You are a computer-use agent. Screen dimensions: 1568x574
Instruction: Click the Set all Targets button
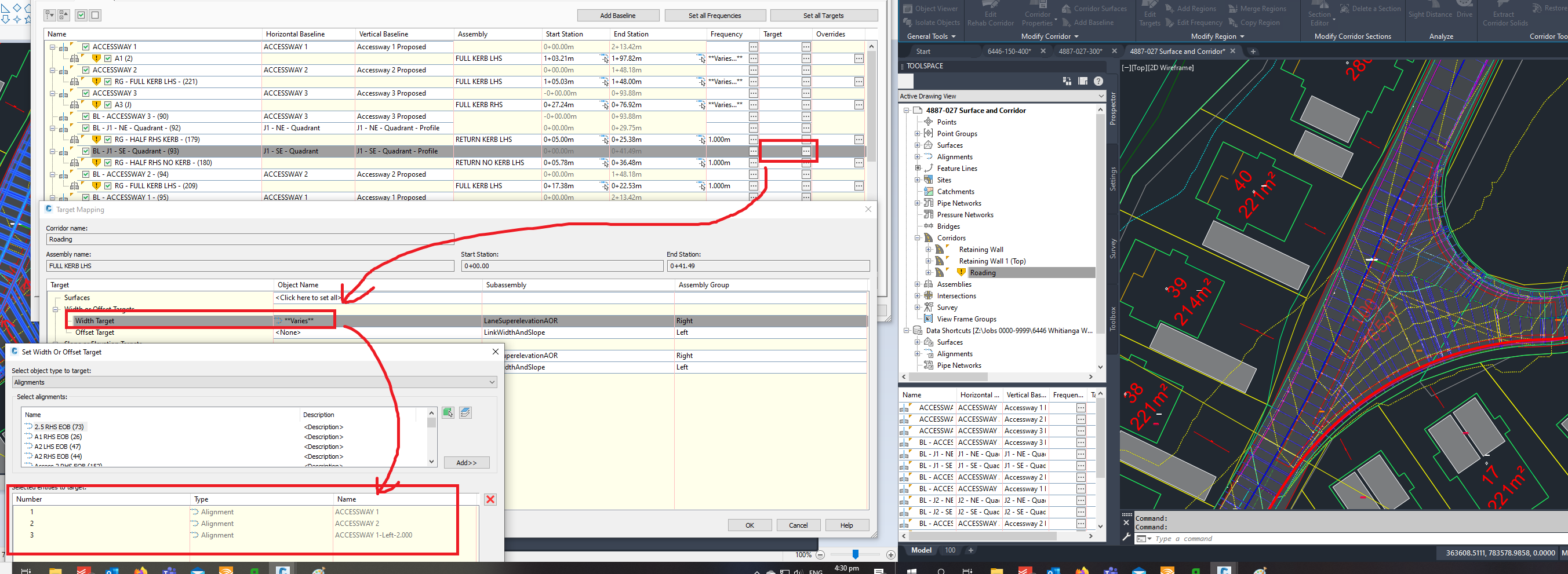824,14
